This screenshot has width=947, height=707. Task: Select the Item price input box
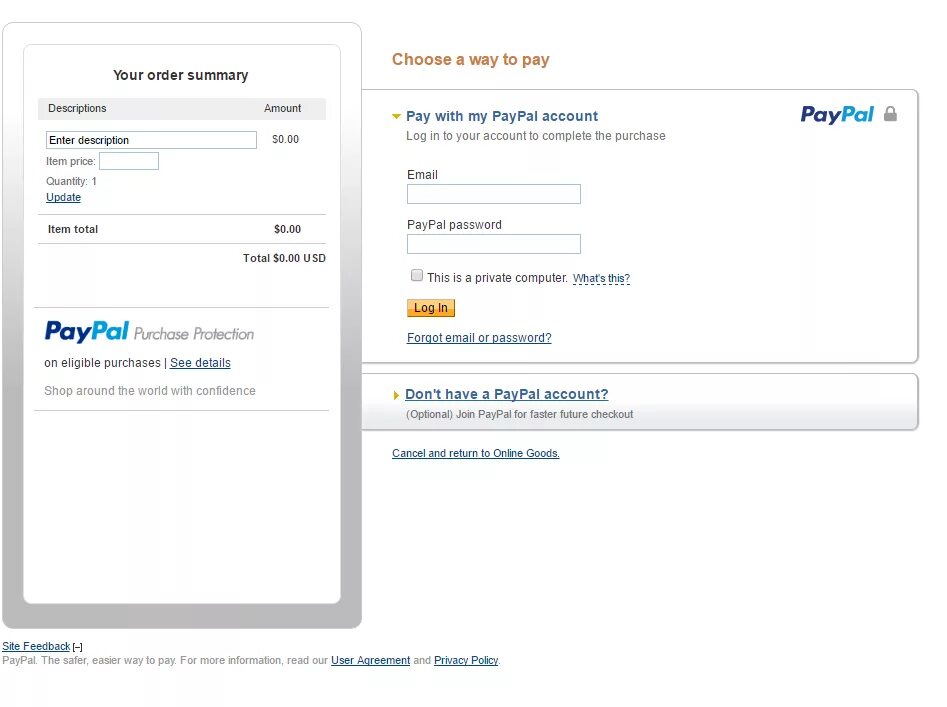pyautogui.click(x=128, y=161)
